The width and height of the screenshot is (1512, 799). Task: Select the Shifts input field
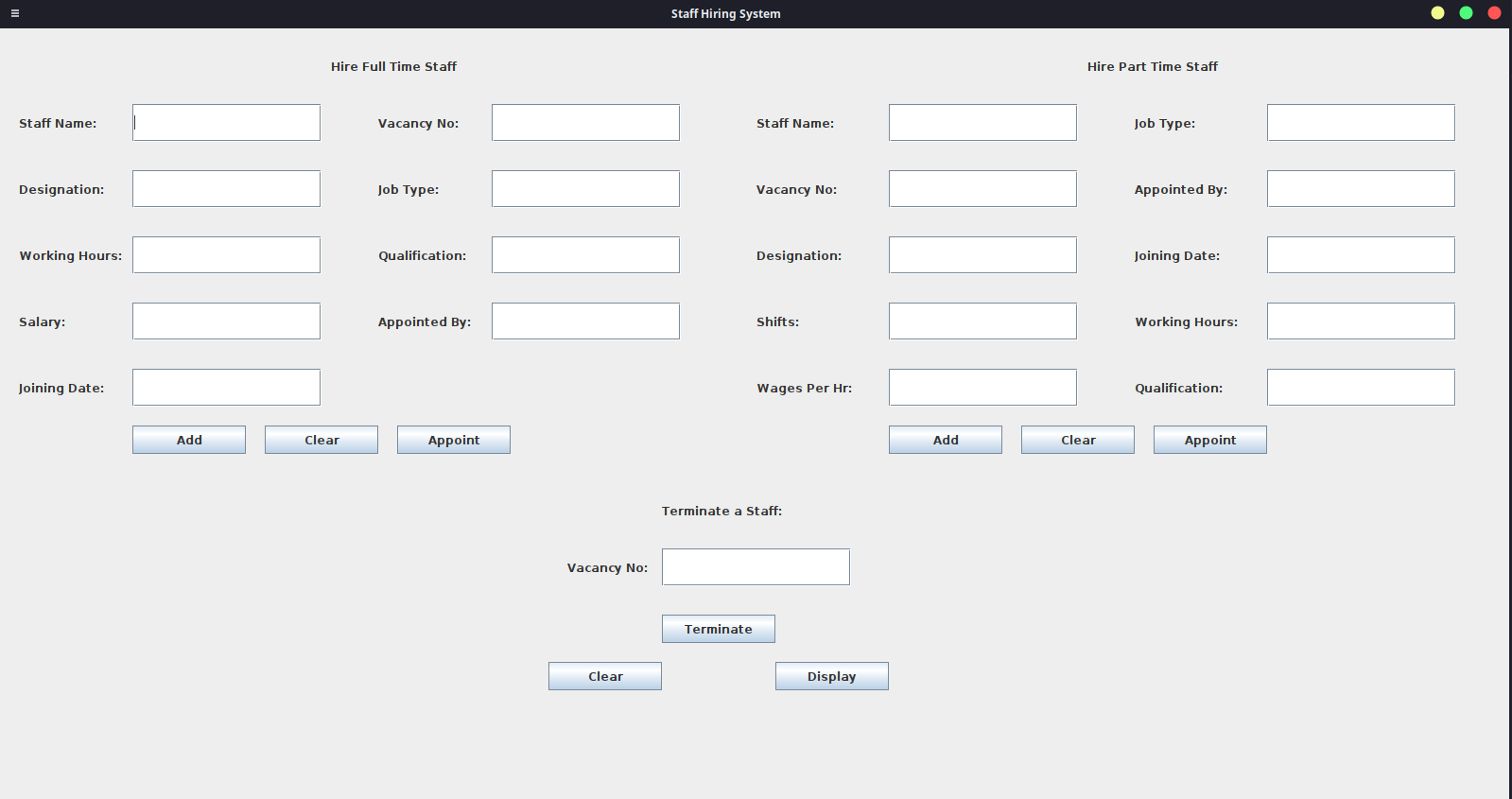click(x=982, y=321)
